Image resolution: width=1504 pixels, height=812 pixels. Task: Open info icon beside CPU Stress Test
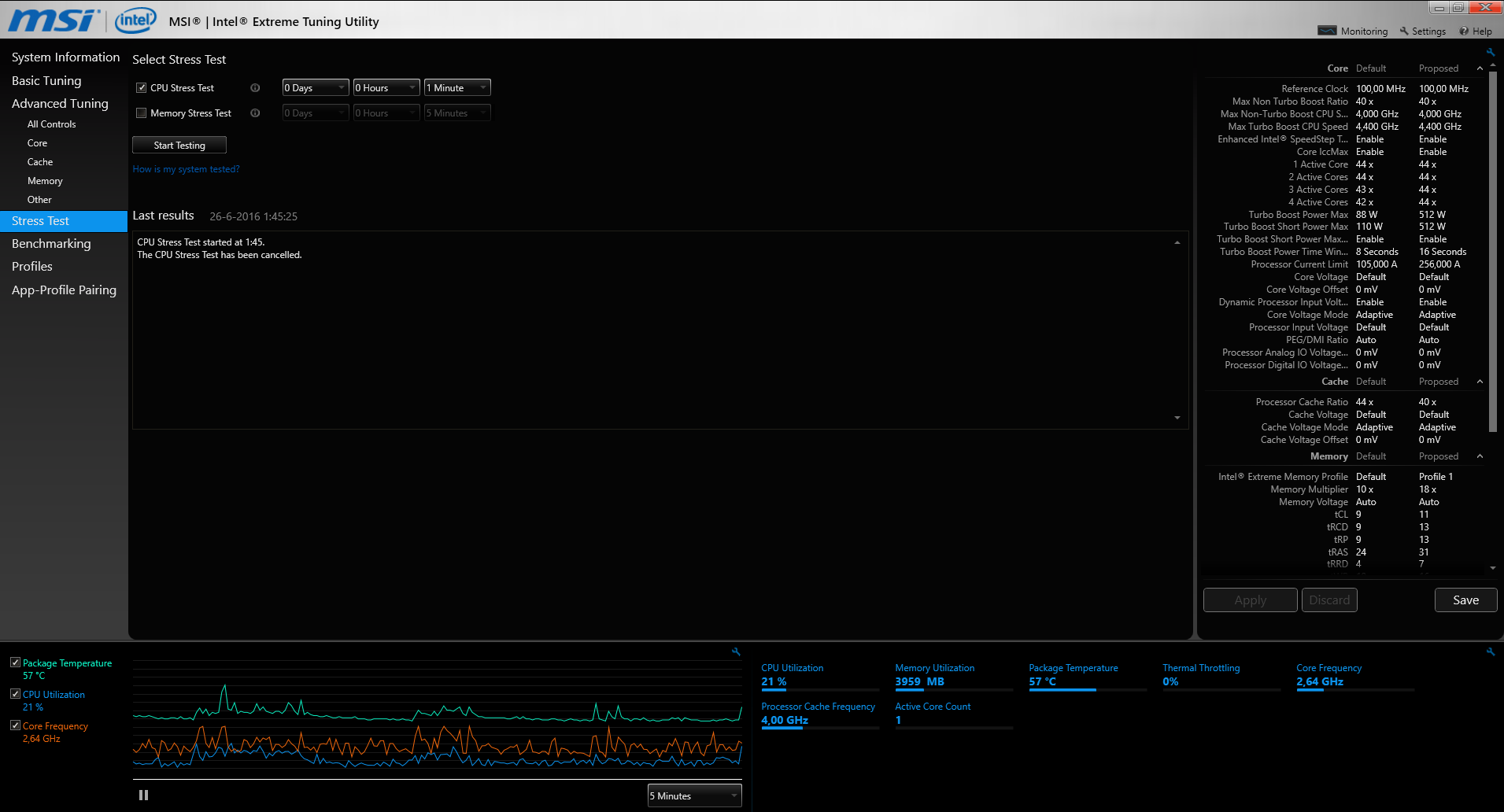[255, 88]
